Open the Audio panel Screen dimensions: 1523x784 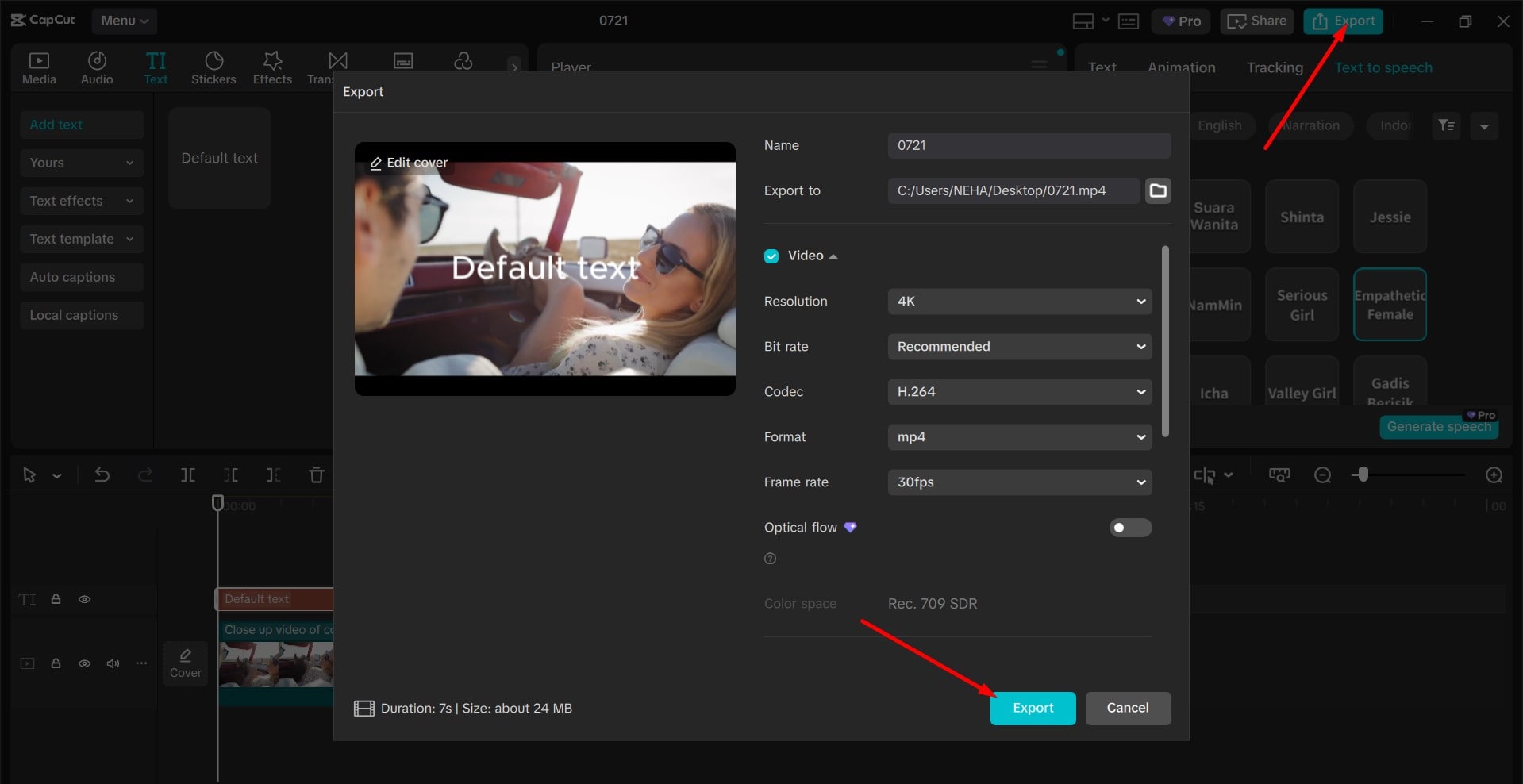point(97,67)
